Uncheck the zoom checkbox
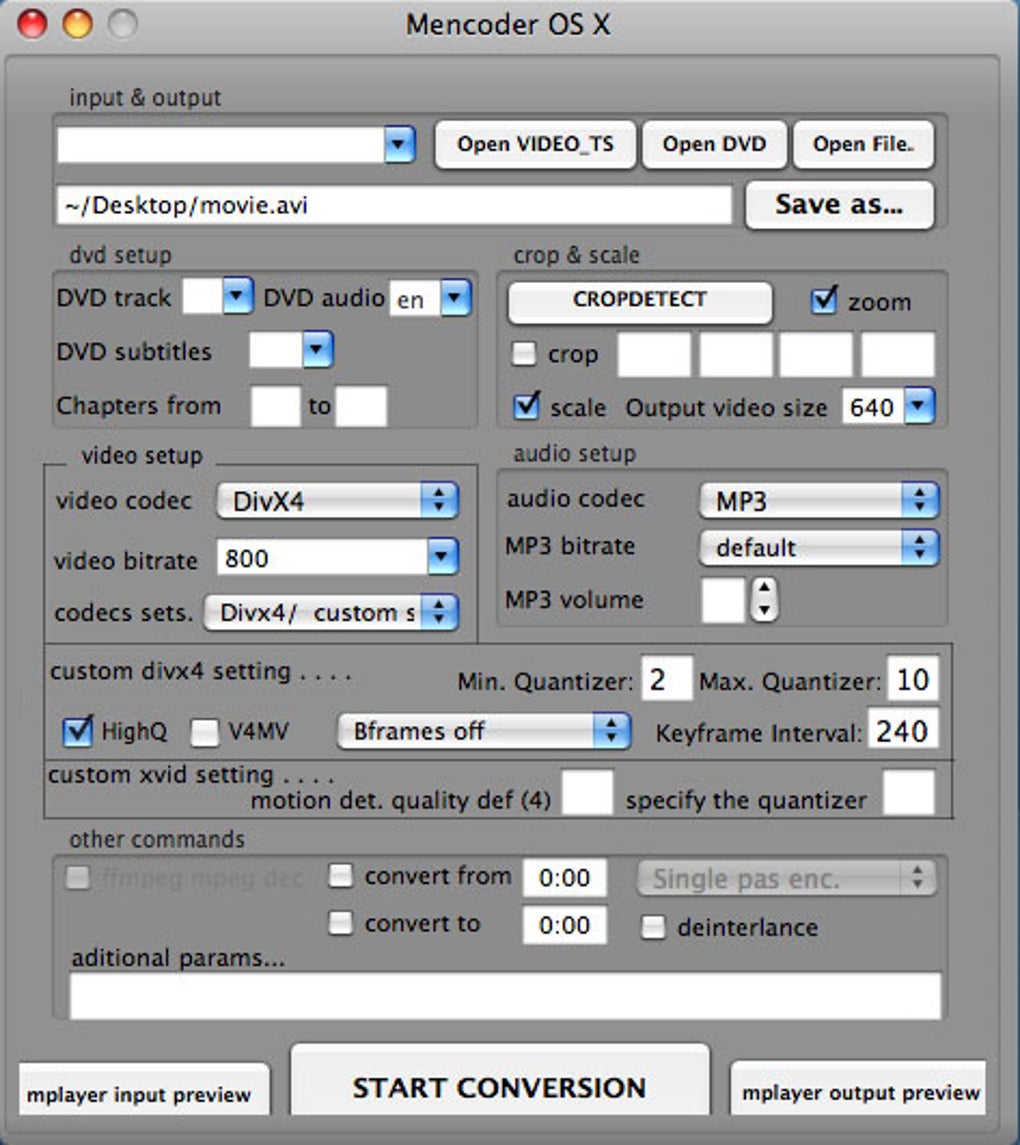 824,300
